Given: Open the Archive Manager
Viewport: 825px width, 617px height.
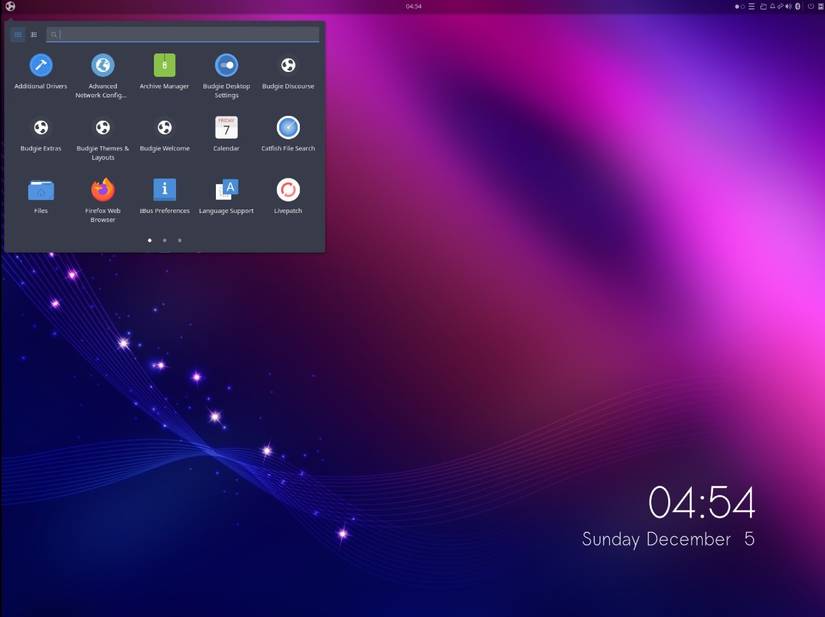Looking at the screenshot, I should [164, 67].
